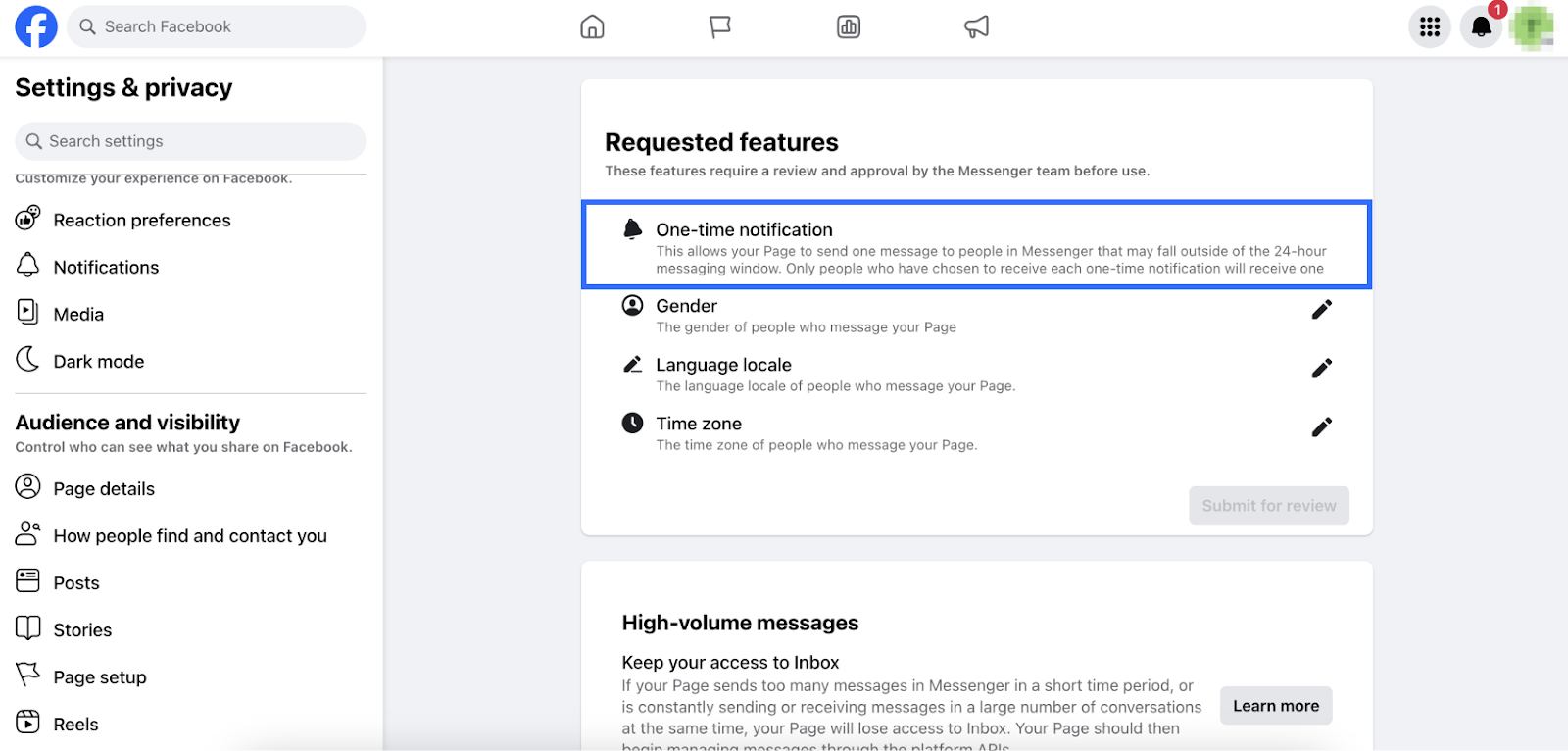Click the Submit for review button
Viewport: 1568px width, 751px height.
(1268, 505)
